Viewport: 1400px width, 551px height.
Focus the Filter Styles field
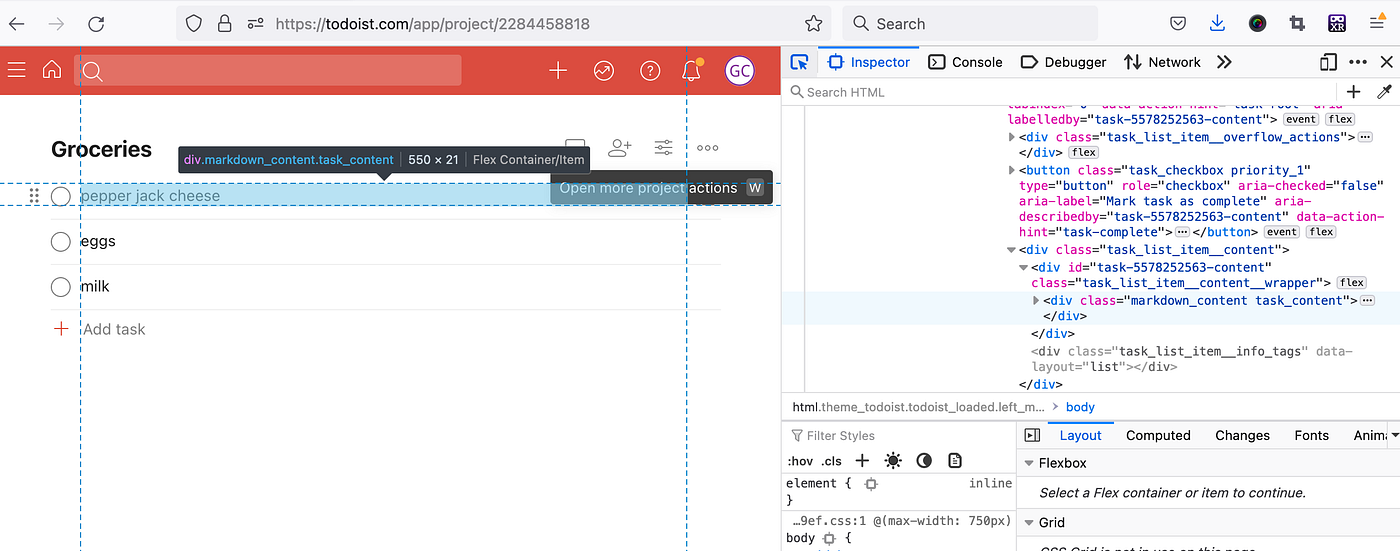pyautogui.click(x=898, y=435)
